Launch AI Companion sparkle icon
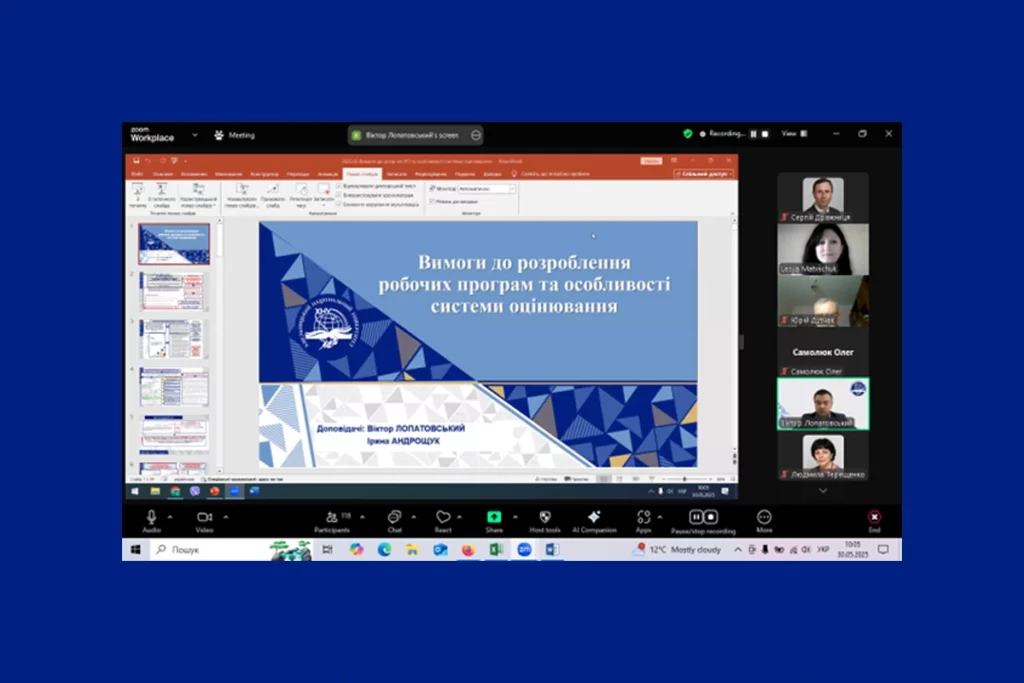The width and height of the screenshot is (1024, 683). (x=594, y=516)
